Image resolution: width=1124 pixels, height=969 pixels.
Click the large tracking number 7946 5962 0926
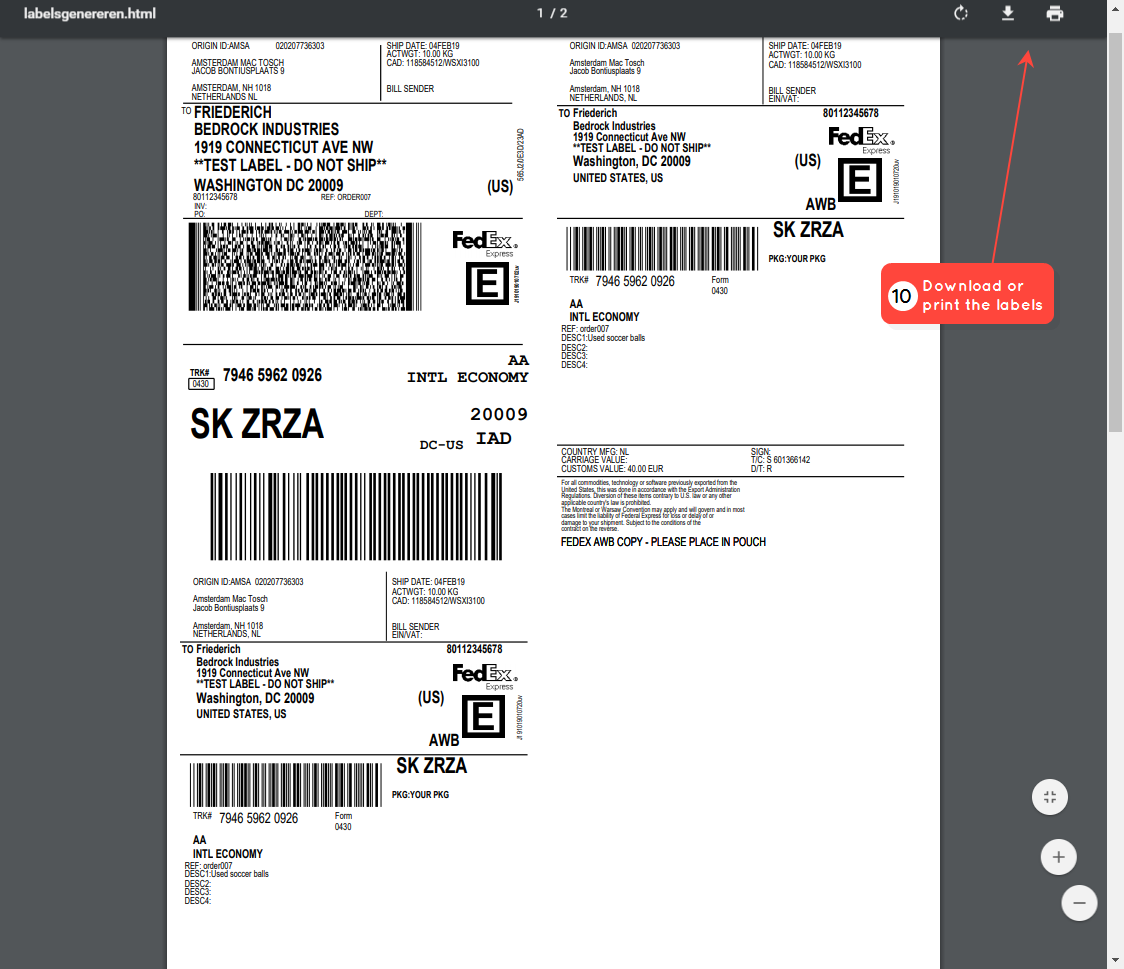(x=272, y=375)
